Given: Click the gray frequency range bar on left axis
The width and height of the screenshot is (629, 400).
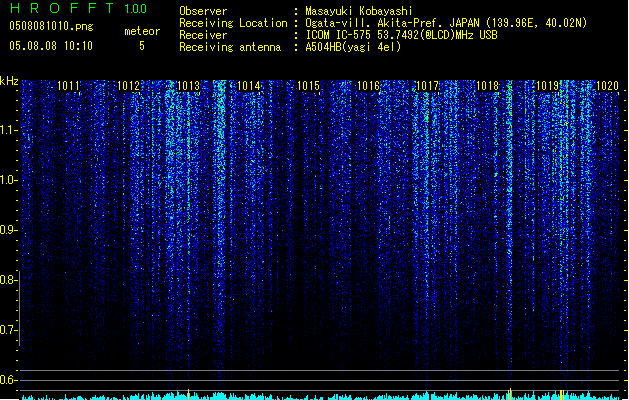Looking at the screenshot, I should 20,308.
